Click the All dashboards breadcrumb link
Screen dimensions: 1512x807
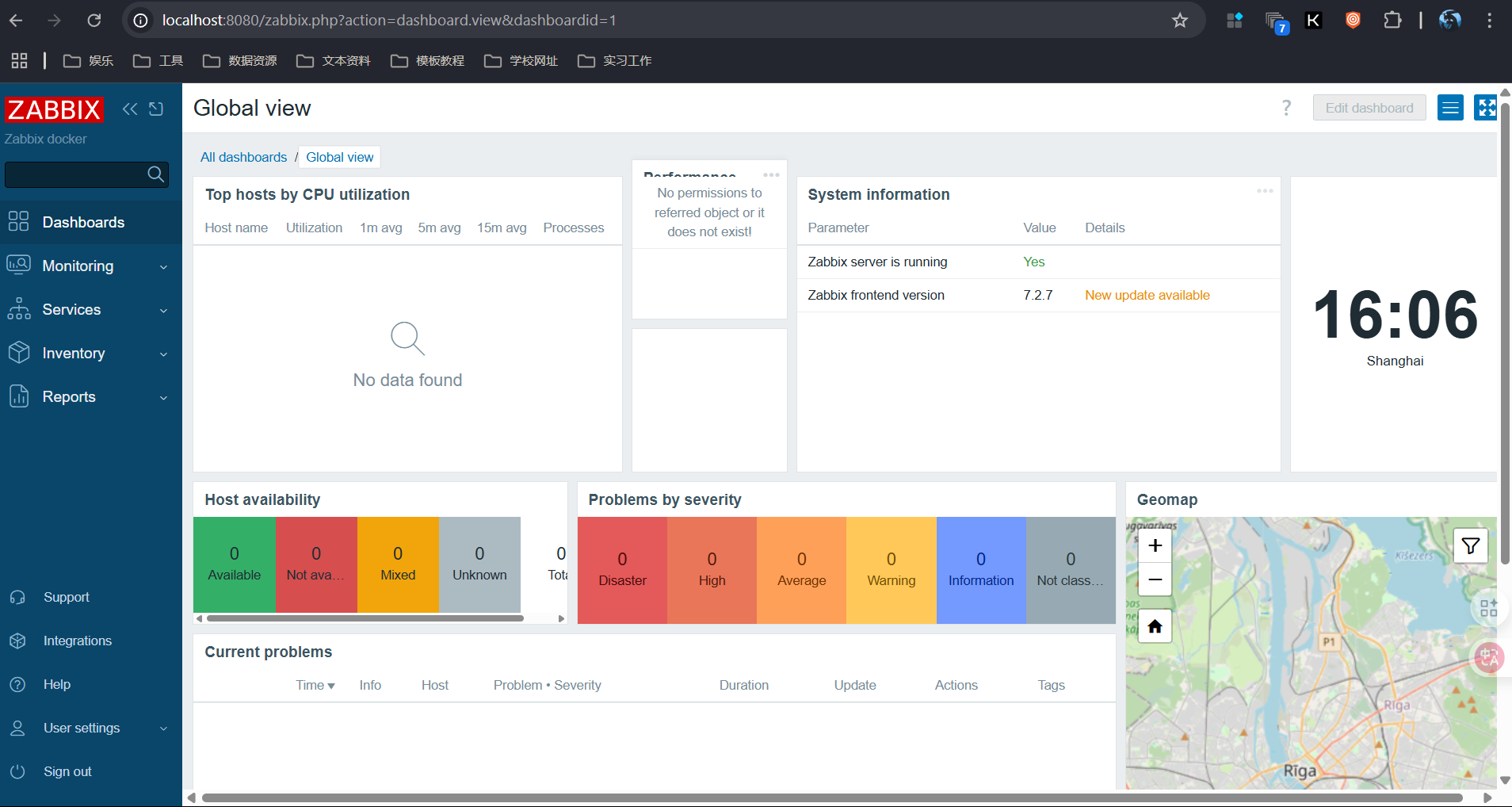point(243,157)
